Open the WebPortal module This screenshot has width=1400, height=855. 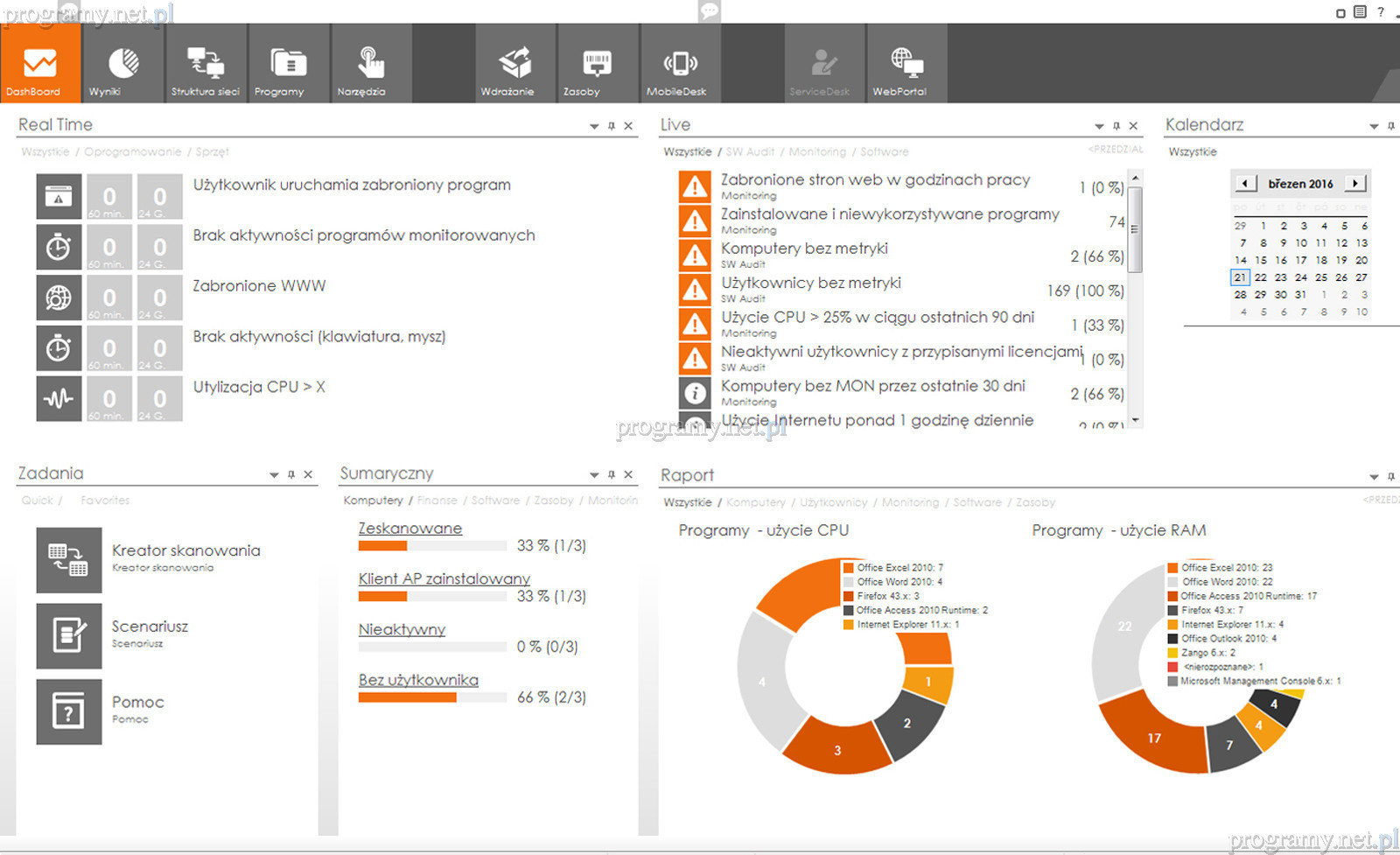pyautogui.click(x=906, y=65)
